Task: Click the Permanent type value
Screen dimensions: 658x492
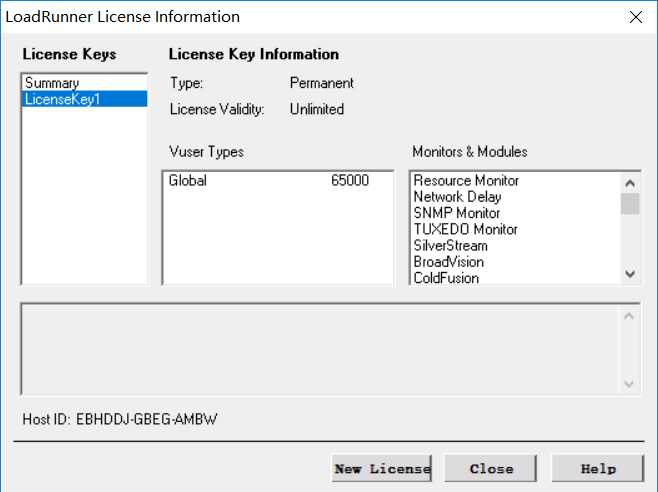Action: tap(321, 83)
